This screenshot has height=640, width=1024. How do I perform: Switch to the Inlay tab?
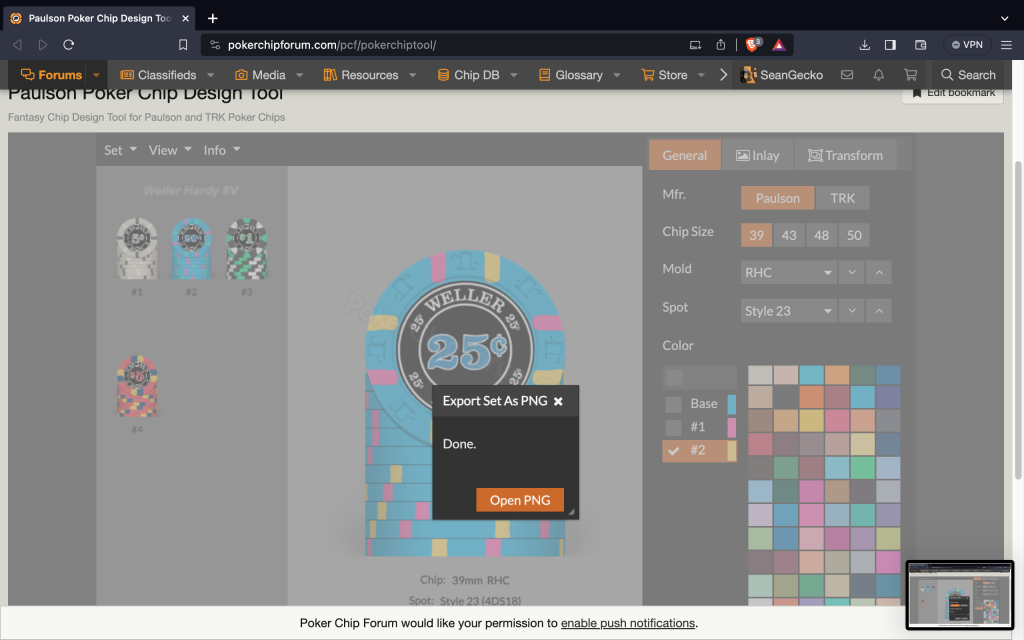(758, 155)
